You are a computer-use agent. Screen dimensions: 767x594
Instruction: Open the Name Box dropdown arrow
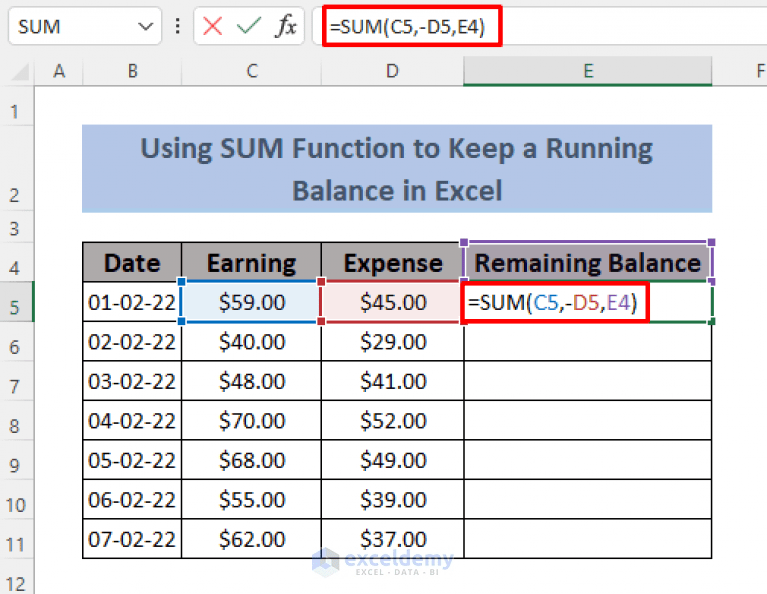(145, 26)
